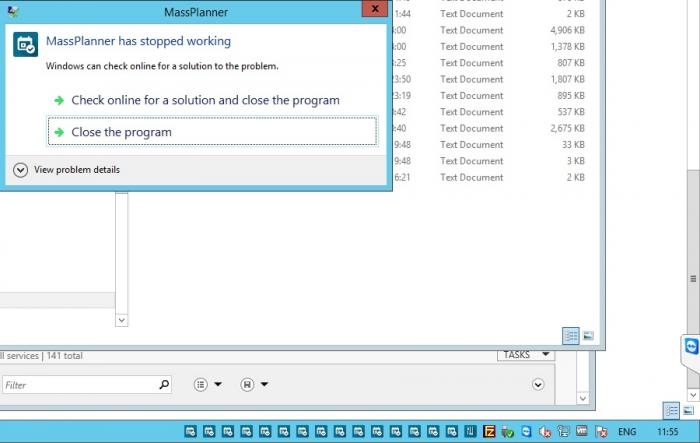The image size is (700, 443).
Task: Click the ENG language indicator
Action: pos(627,432)
